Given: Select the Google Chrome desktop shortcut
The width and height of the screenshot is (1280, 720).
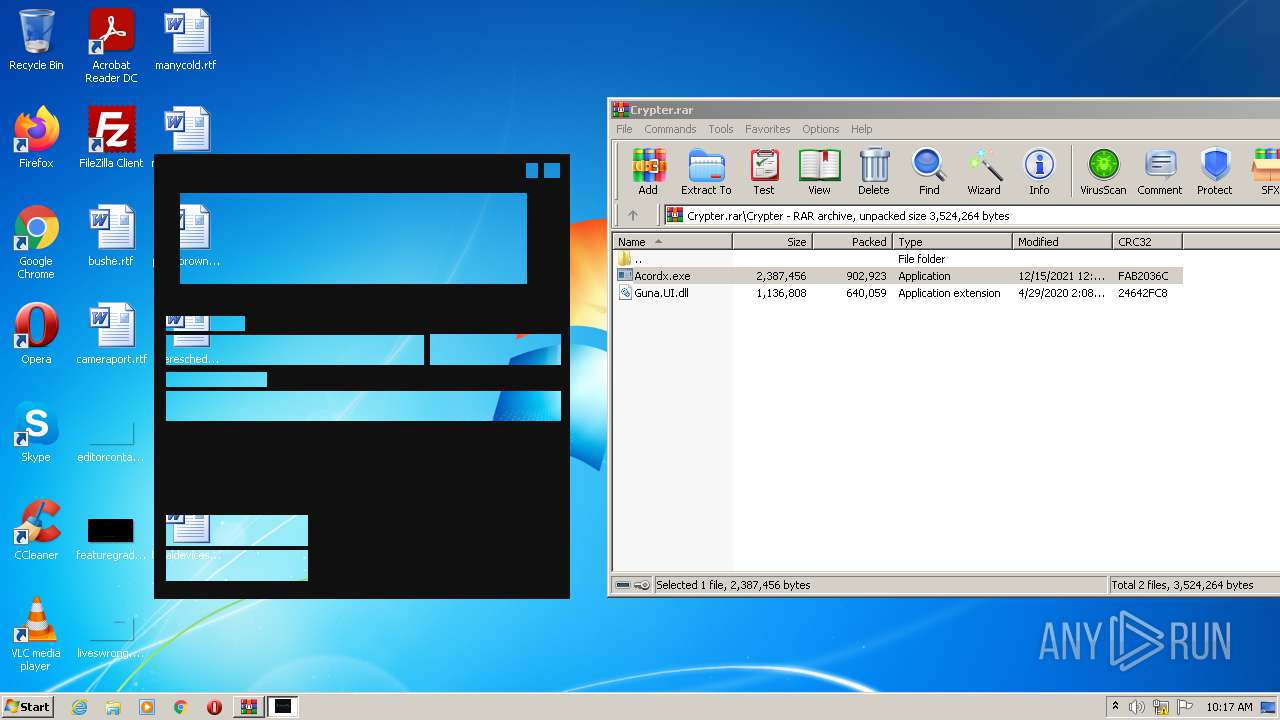Looking at the screenshot, I should pyautogui.click(x=36, y=243).
